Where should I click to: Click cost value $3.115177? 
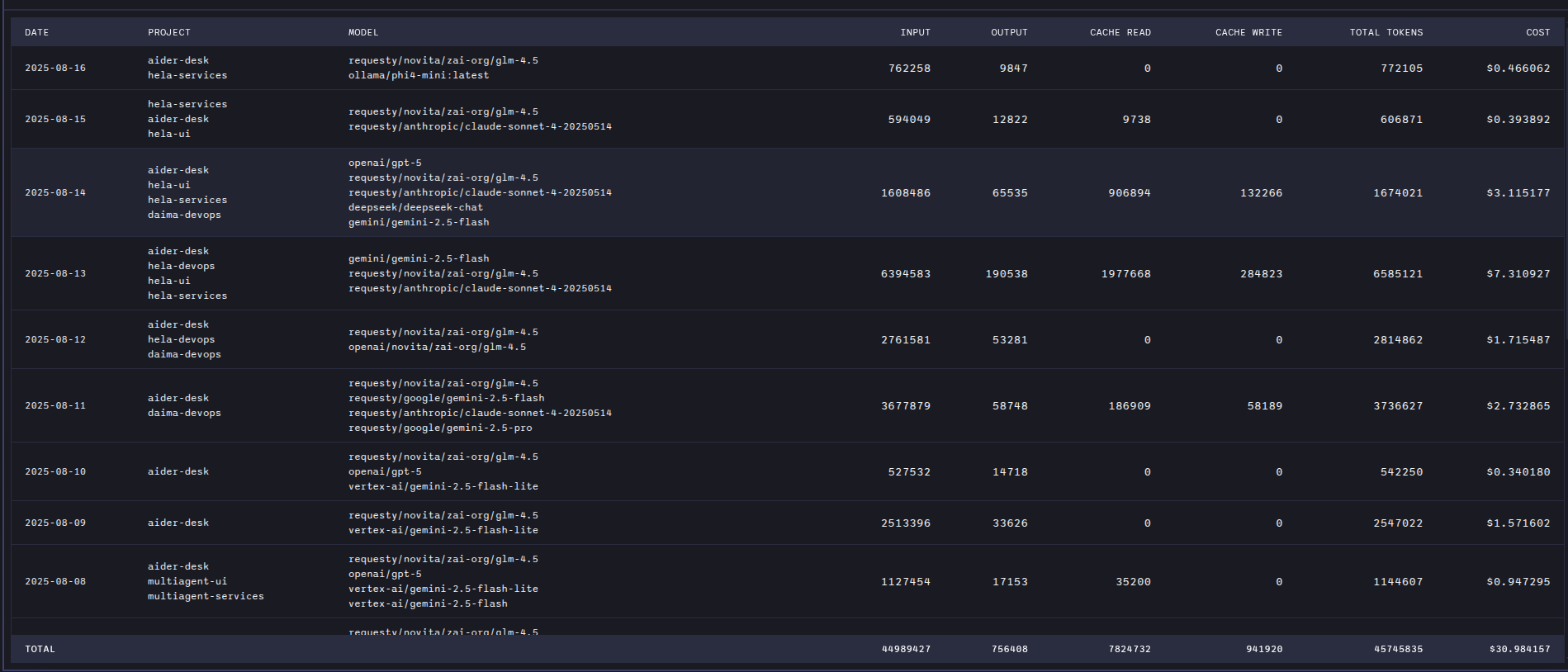pos(1518,192)
